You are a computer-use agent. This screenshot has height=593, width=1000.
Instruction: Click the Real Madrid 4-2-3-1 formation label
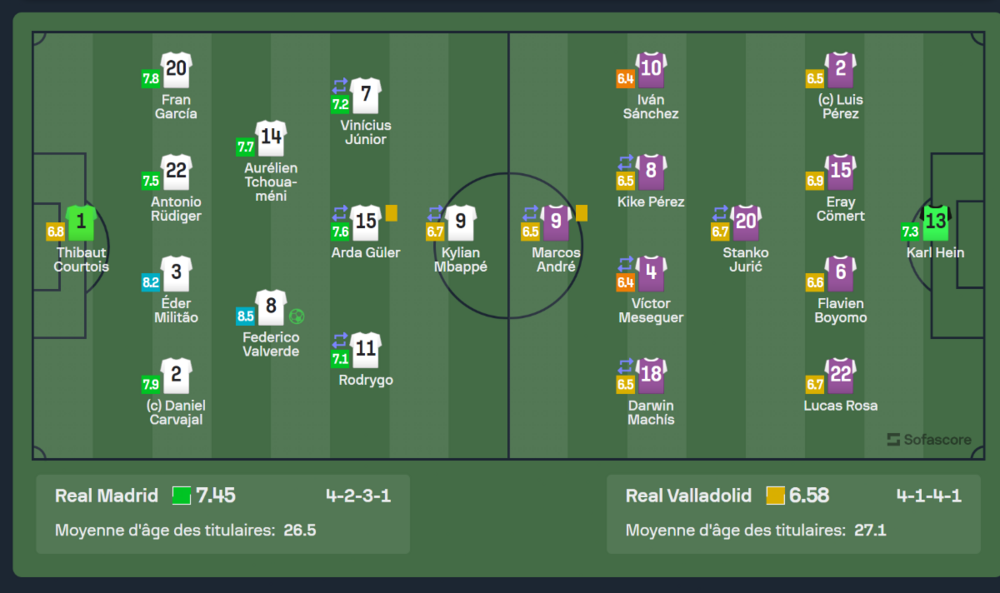coord(358,495)
